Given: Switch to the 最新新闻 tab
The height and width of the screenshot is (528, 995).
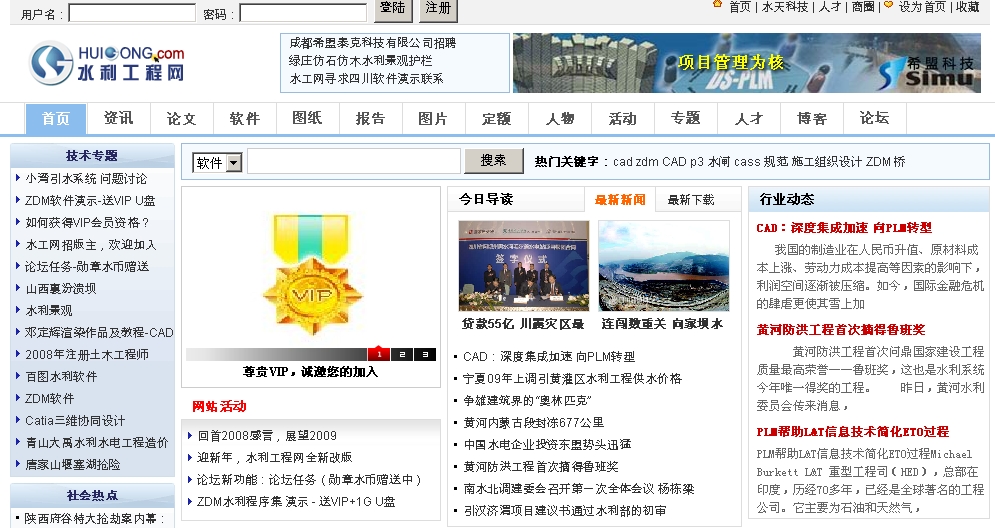Looking at the screenshot, I should pos(620,200).
